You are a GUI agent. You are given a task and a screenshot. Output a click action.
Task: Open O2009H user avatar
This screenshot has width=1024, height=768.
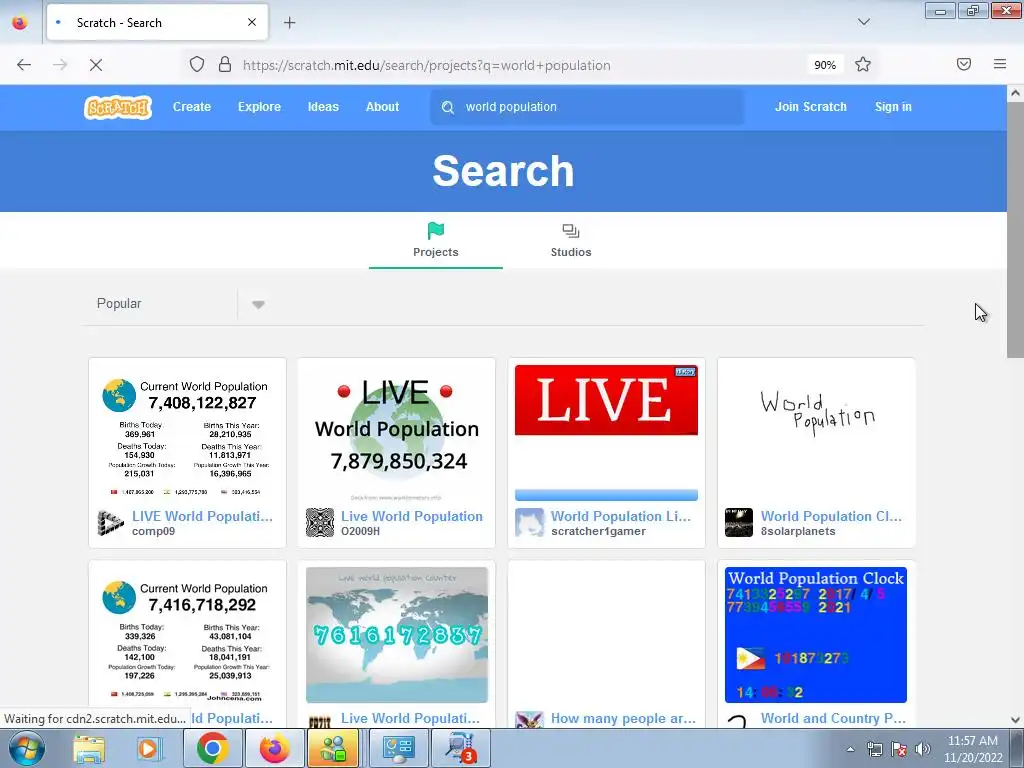click(320, 523)
